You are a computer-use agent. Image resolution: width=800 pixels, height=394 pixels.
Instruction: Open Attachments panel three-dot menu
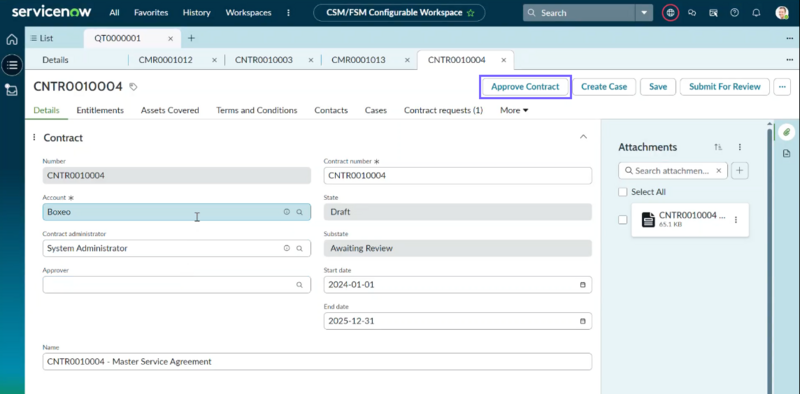click(740, 147)
